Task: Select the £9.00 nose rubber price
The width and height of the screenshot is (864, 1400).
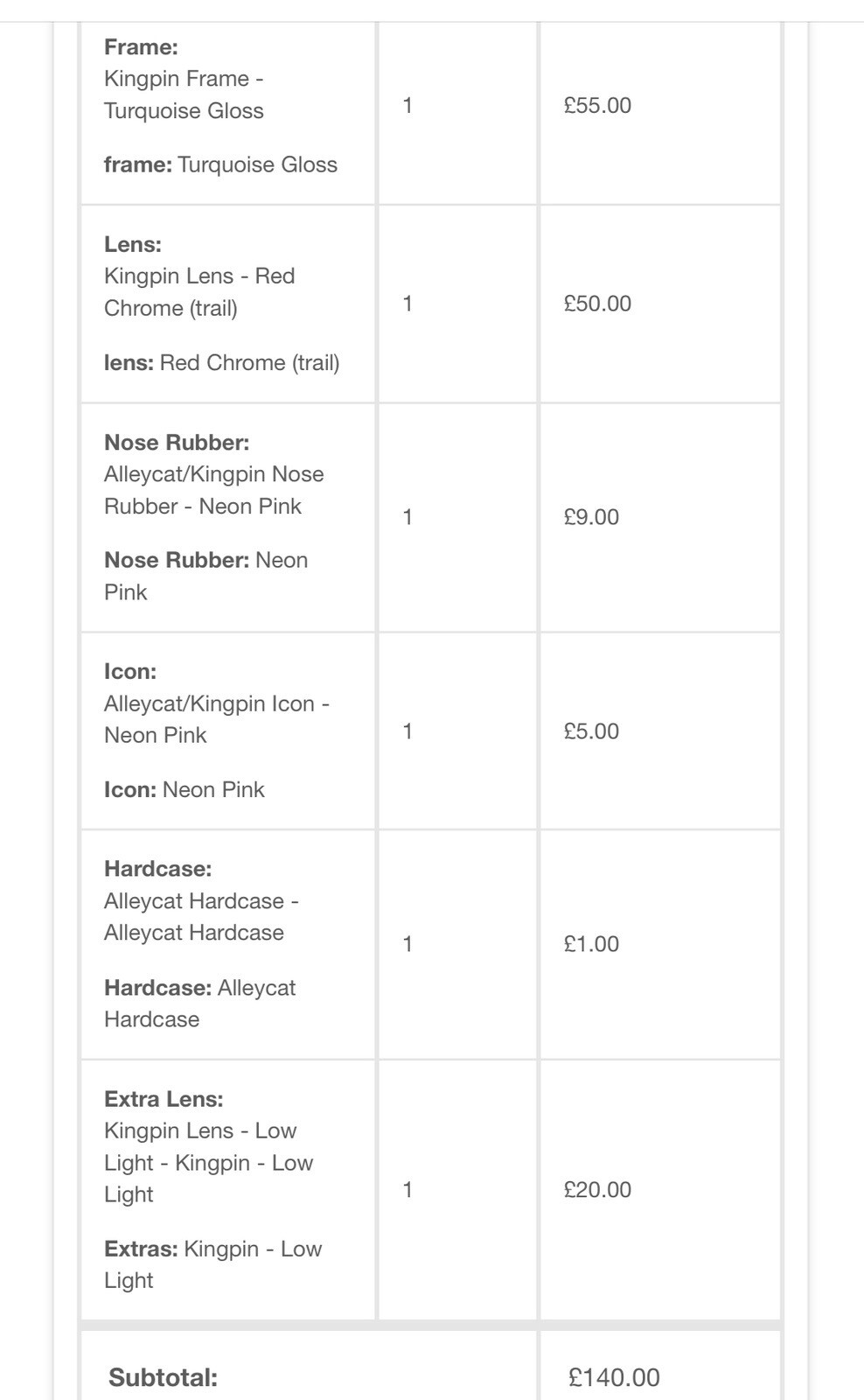Action: click(591, 517)
